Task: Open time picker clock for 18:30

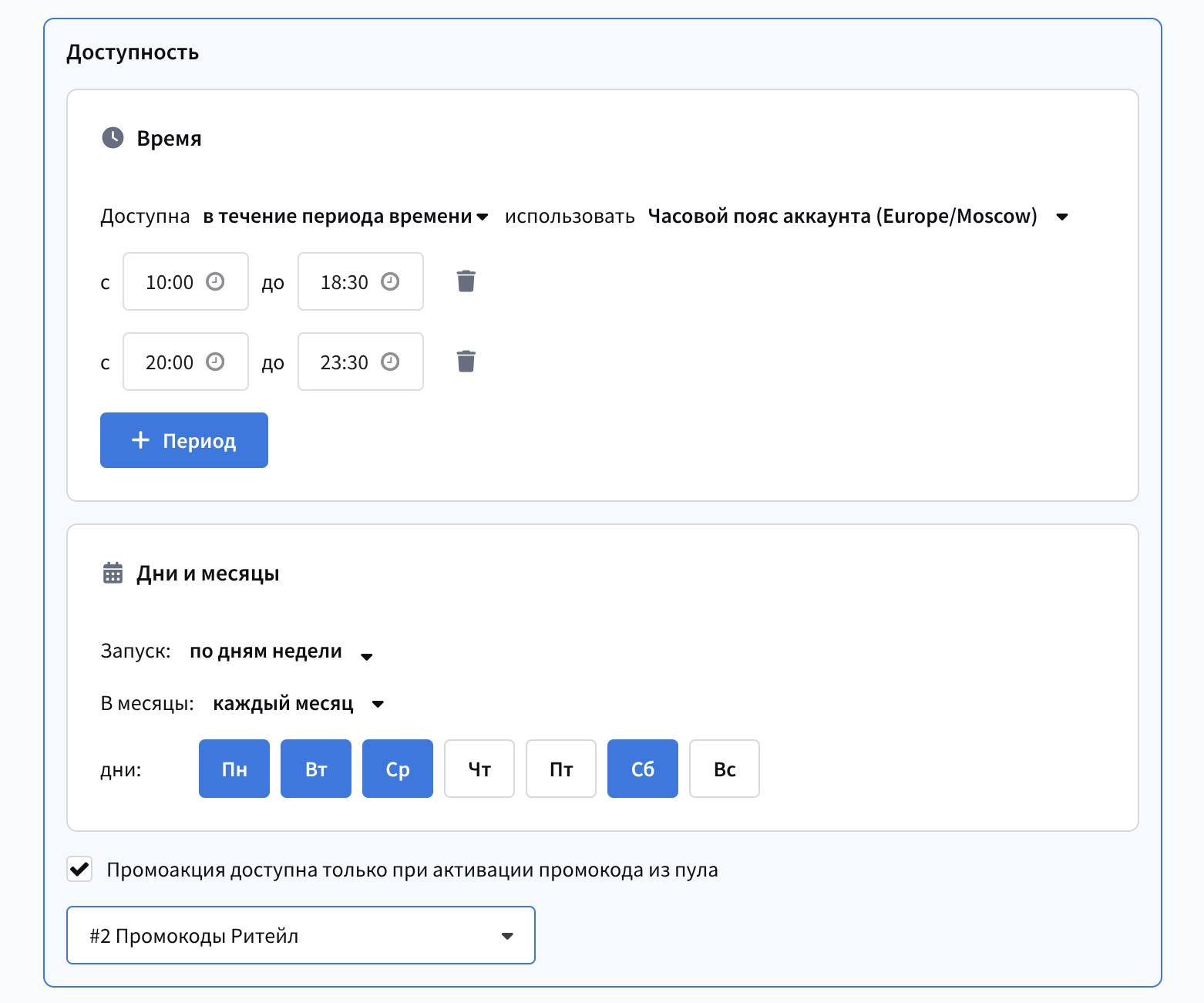Action: click(390, 281)
